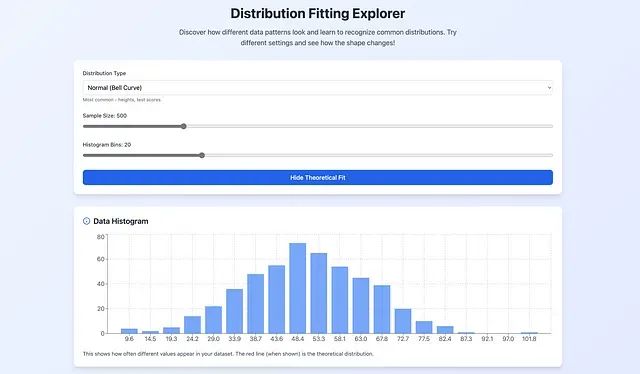The height and width of the screenshot is (374, 640).
Task: Click the dropdown chevron arrow
Action: pyautogui.click(x=549, y=88)
